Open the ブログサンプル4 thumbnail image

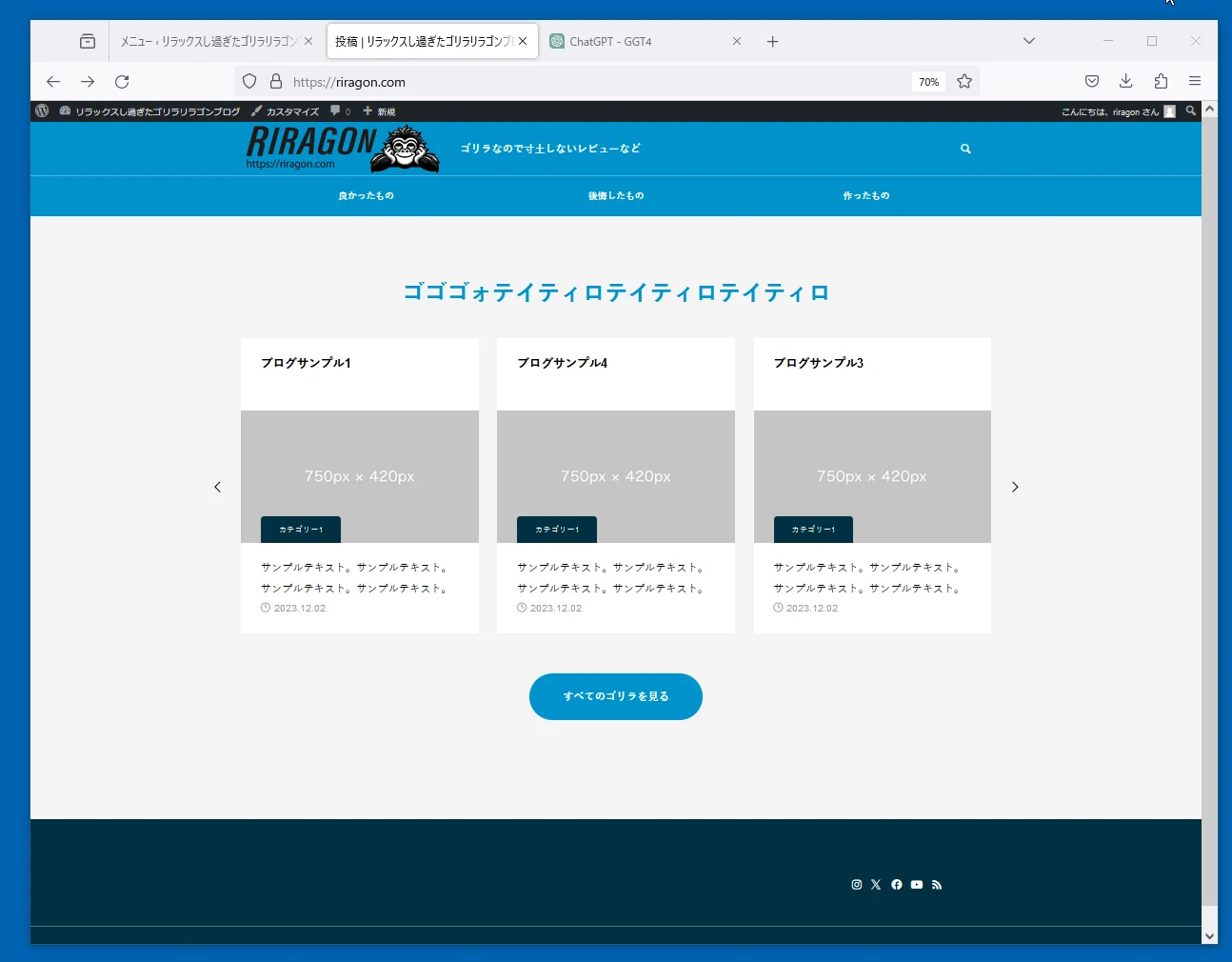tap(616, 476)
